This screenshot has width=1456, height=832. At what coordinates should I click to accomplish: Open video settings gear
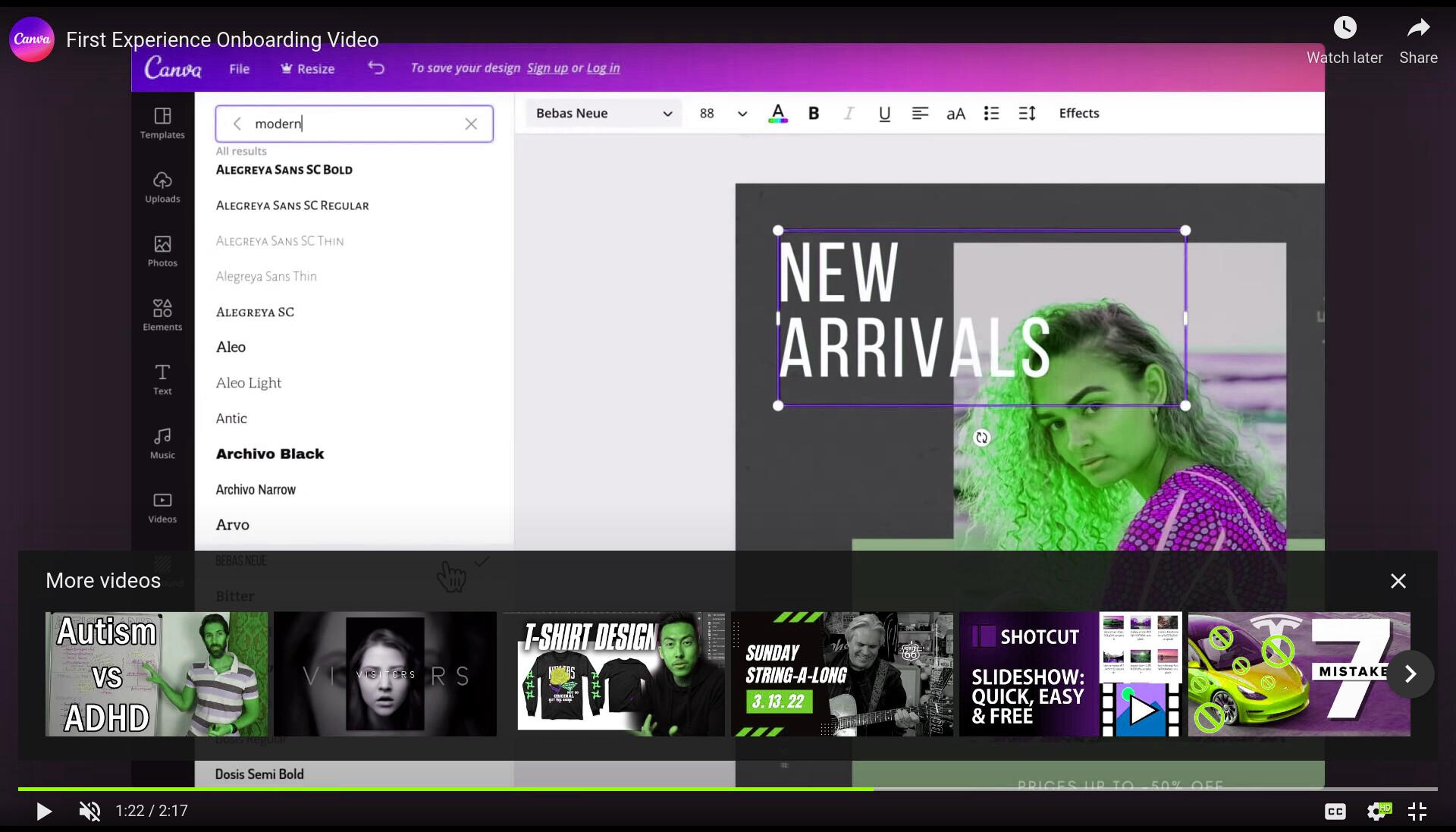(1378, 812)
